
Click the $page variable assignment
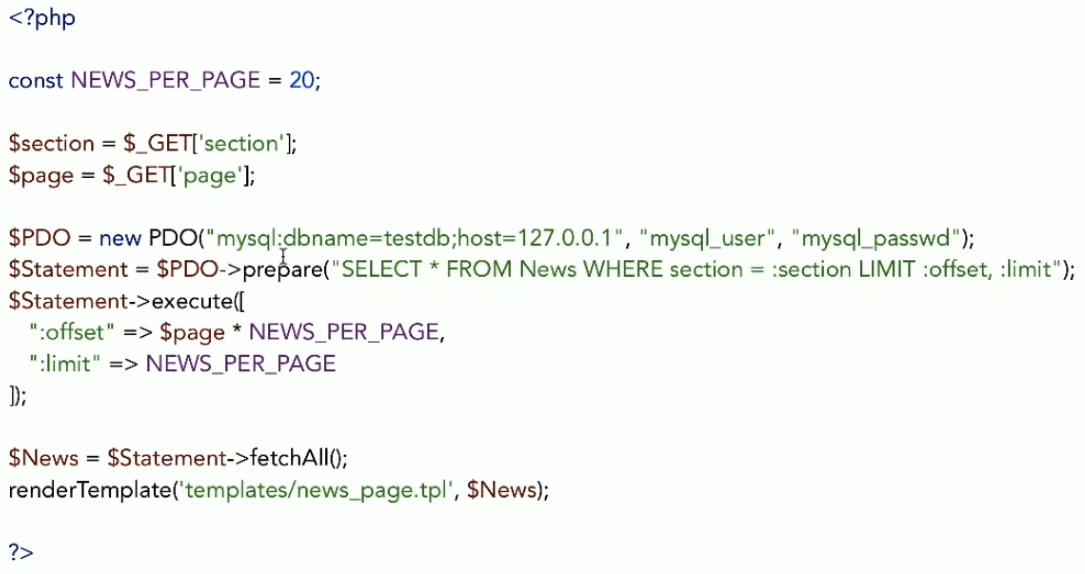[41, 176]
